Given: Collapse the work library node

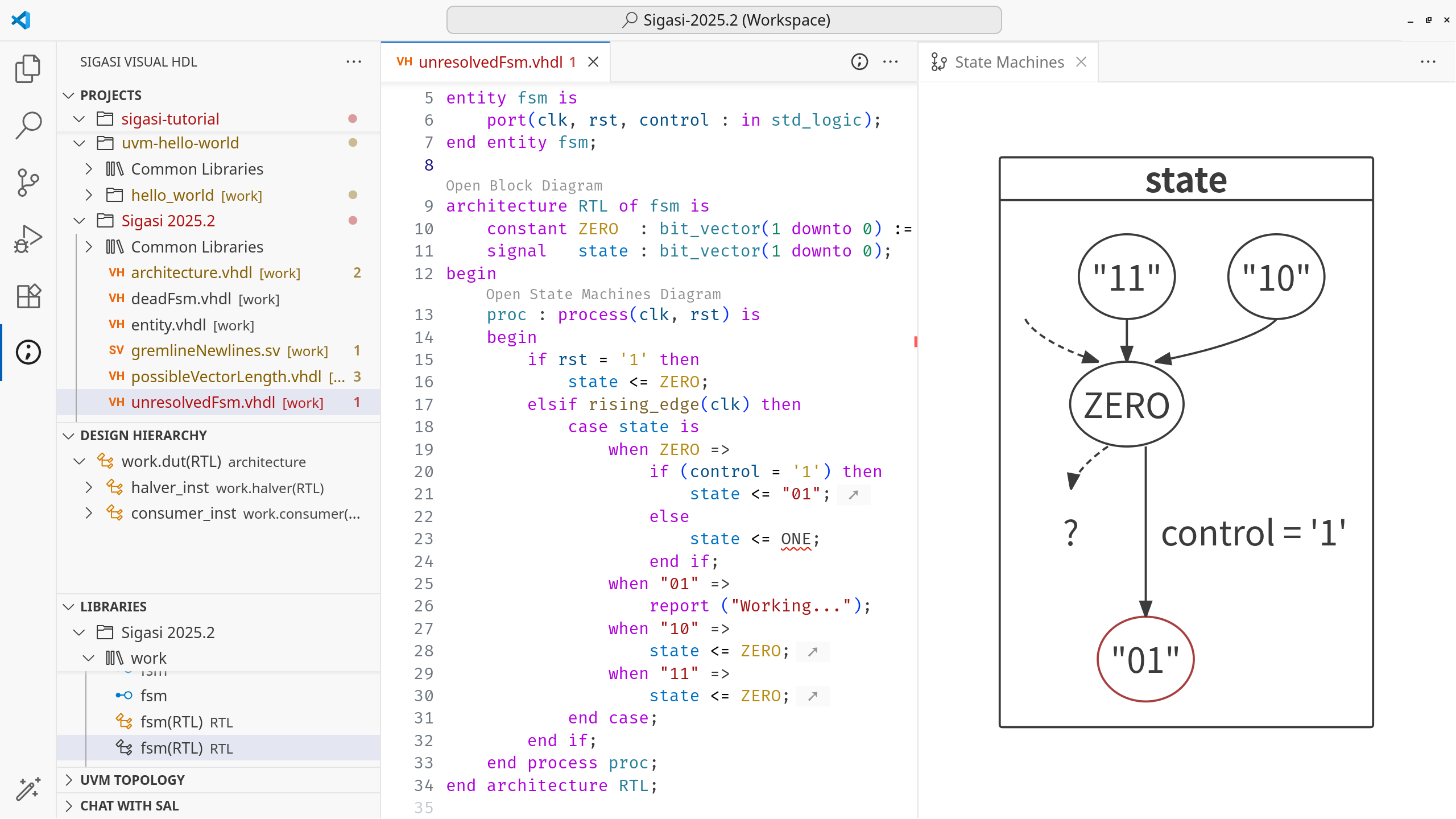Looking at the screenshot, I should 89,658.
